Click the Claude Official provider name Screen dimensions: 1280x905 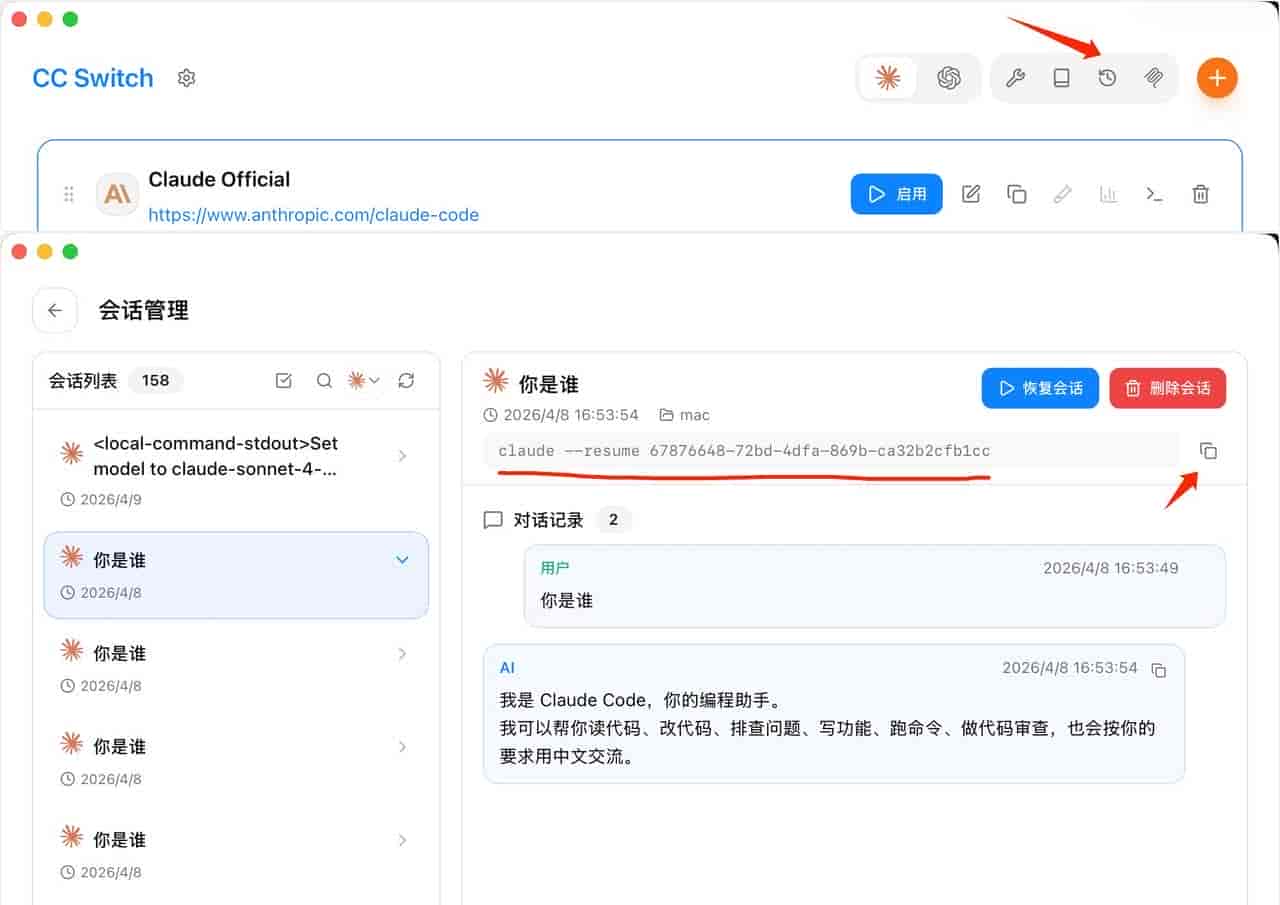pyautogui.click(x=219, y=180)
